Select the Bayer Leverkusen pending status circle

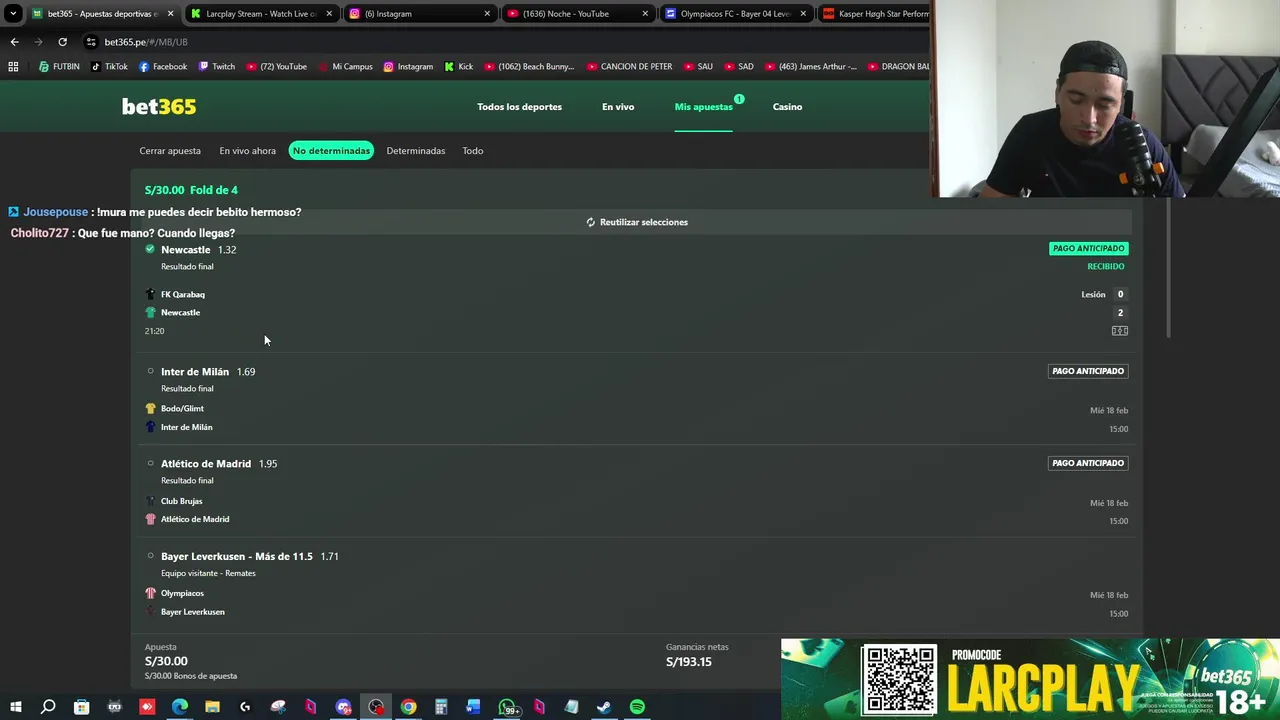pyautogui.click(x=151, y=556)
